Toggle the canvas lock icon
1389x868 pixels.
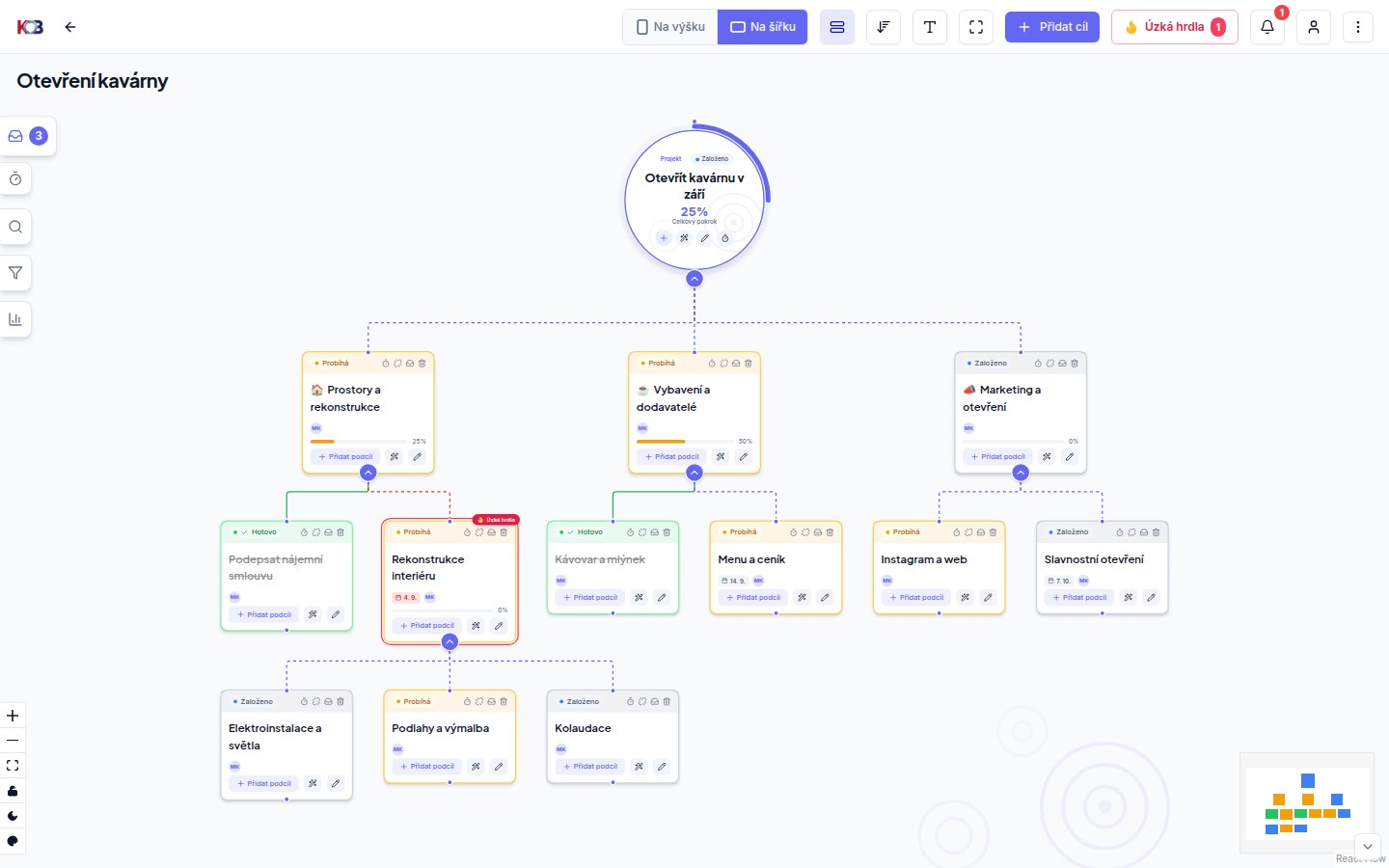click(13, 791)
